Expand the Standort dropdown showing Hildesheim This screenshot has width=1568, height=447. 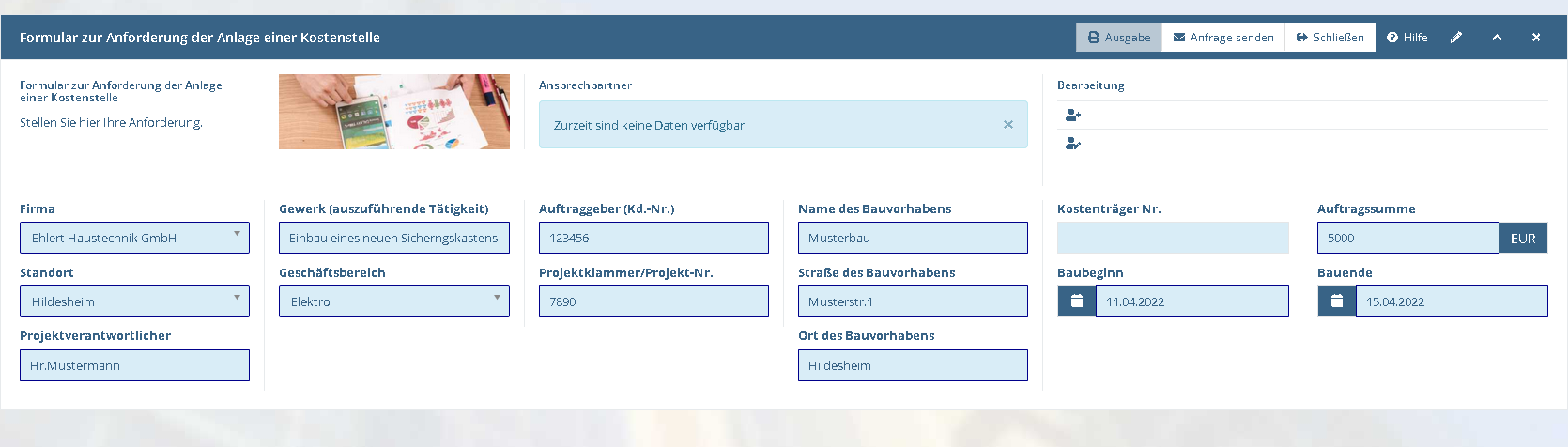pyautogui.click(x=134, y=301)
